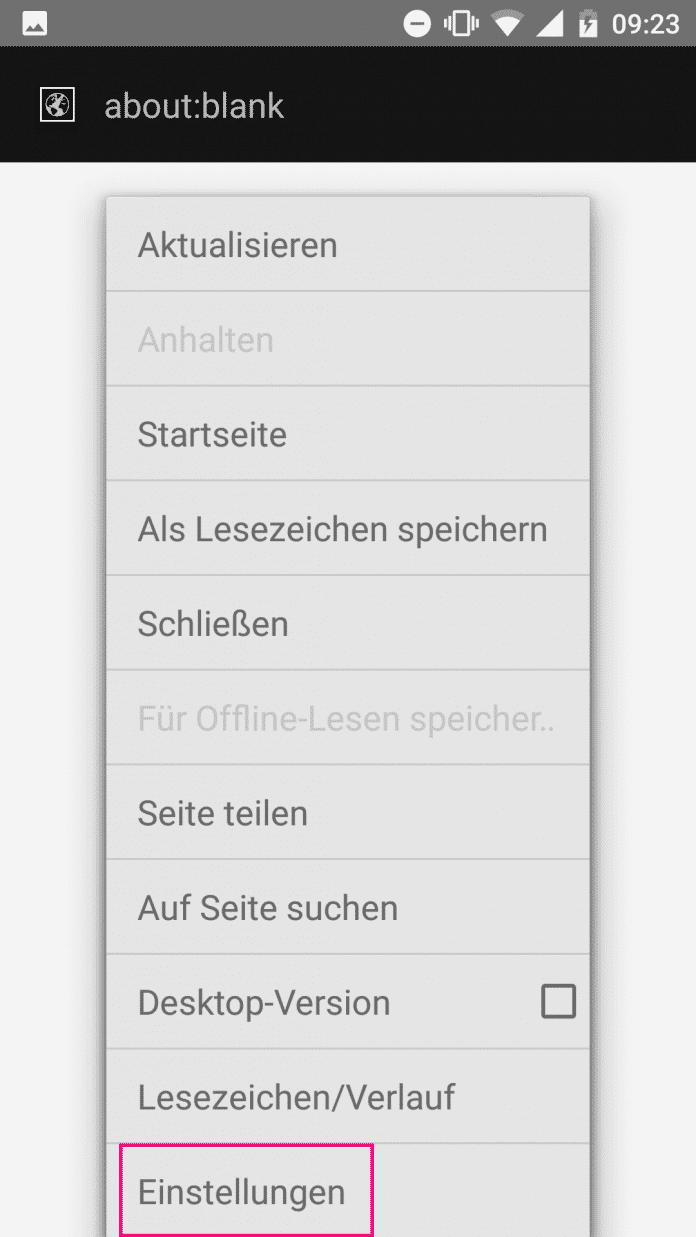Open Einstellungen from the menu
Screen dimensions: 696x1237
coord(246,1191)
